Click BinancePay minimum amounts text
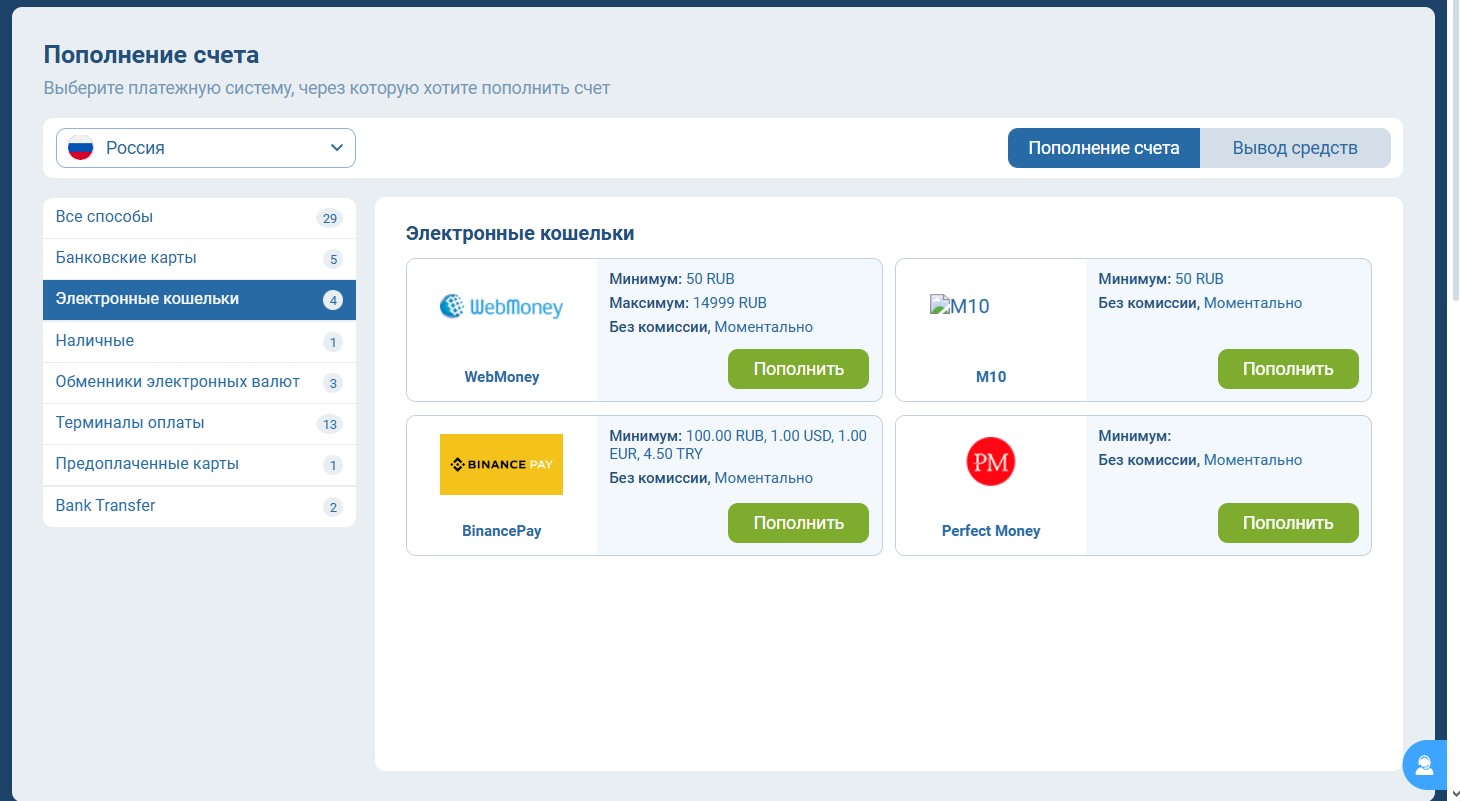The height and width of the screenshot is (801, 1460). click(x=738, y=445)
